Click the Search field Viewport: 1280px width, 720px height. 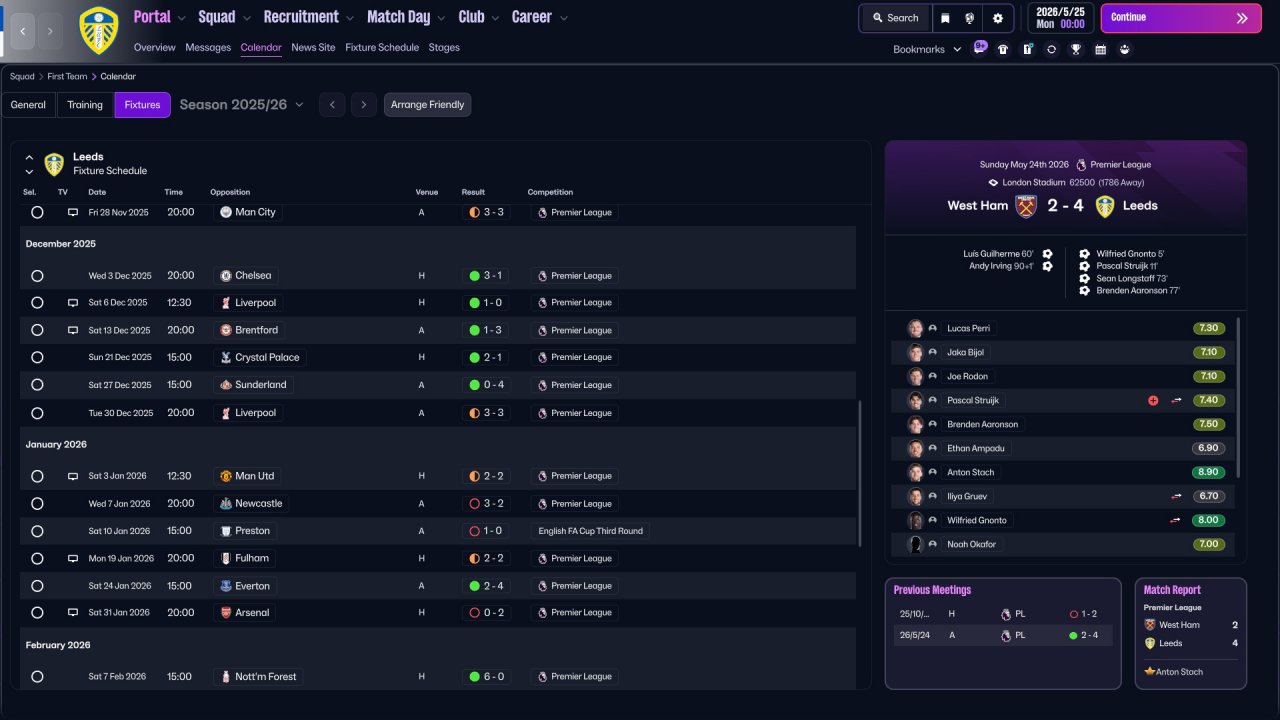point(895,18)
